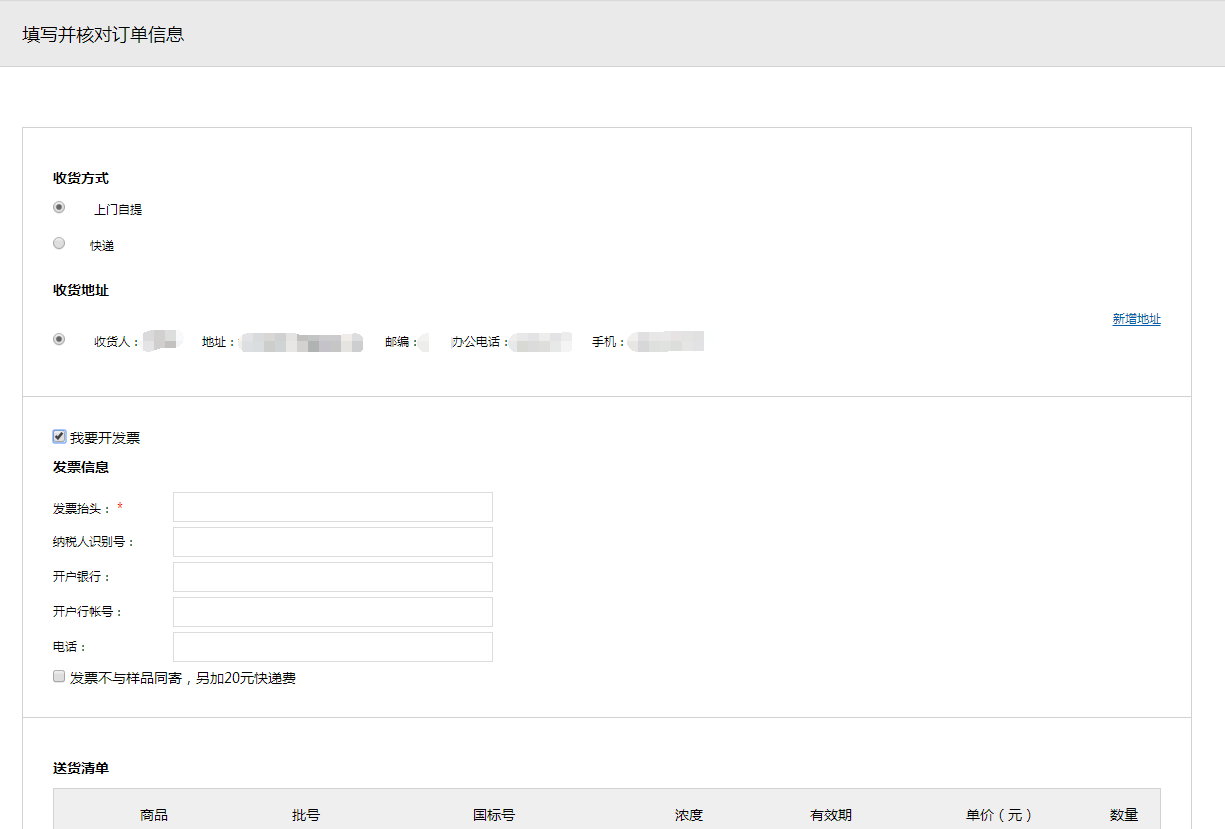Click the 送货清单 section heading
This screenshot has width=1225, height=829.
pyautogui.click(x=81, y=768)
